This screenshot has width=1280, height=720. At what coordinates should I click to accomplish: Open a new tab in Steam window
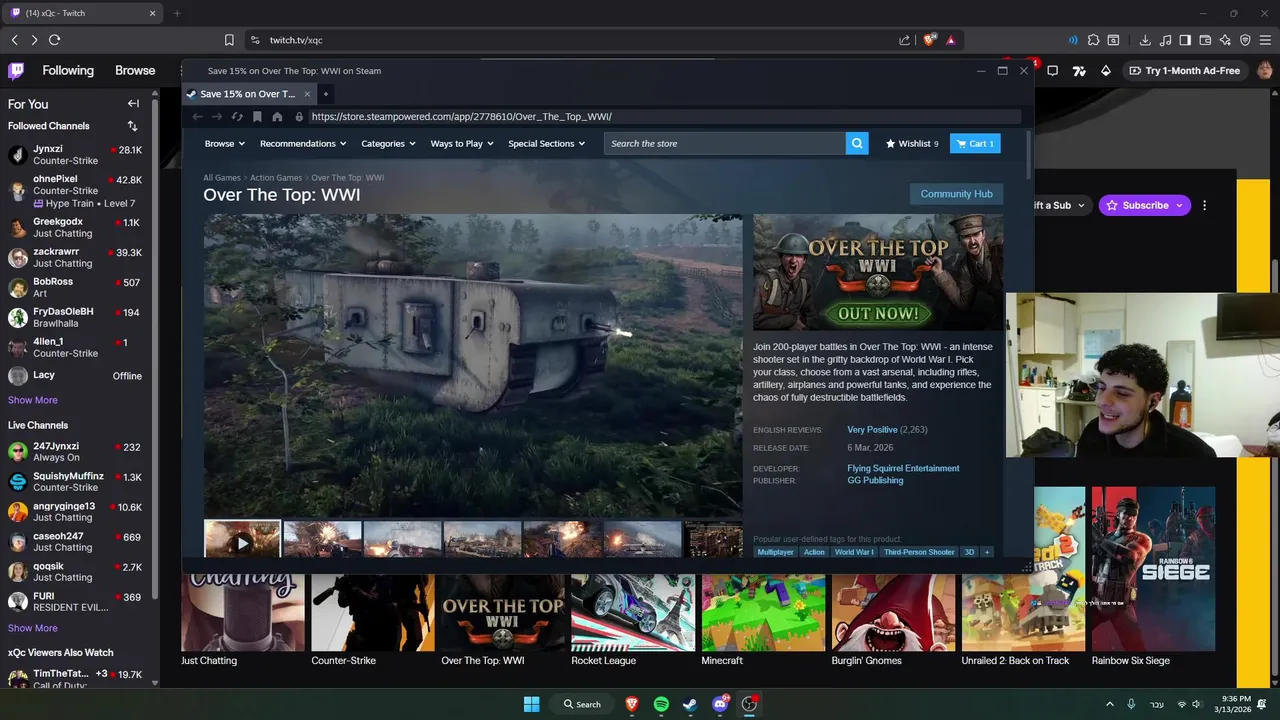[325, 94]
